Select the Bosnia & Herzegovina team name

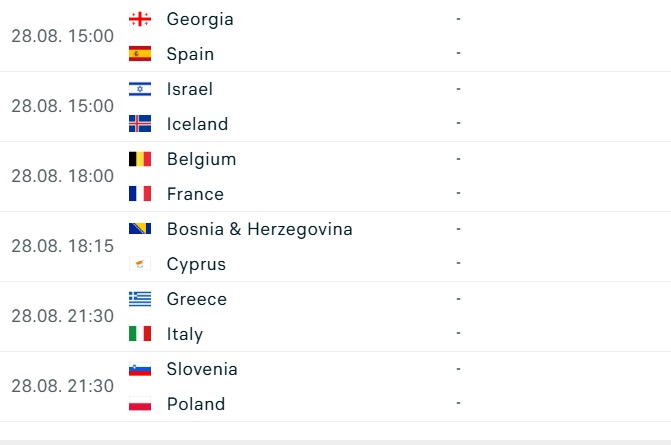259,229
